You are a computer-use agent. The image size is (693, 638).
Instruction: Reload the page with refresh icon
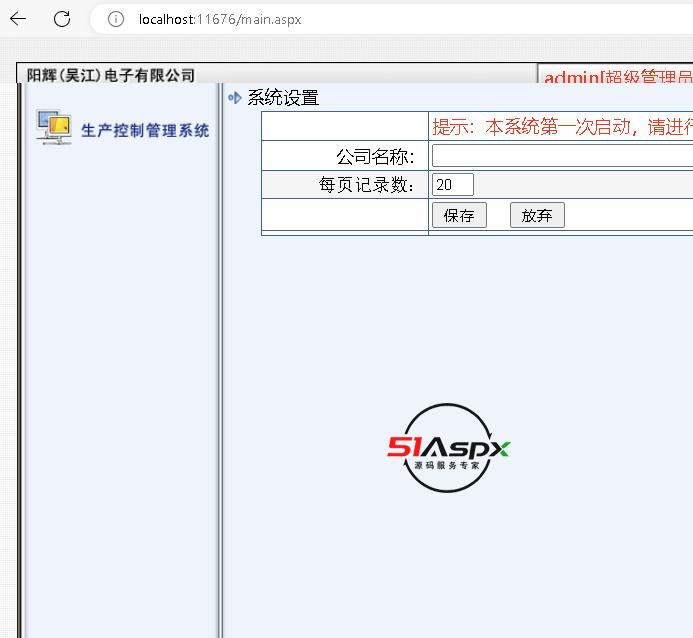pyautogui.click(x=62, y=19)
